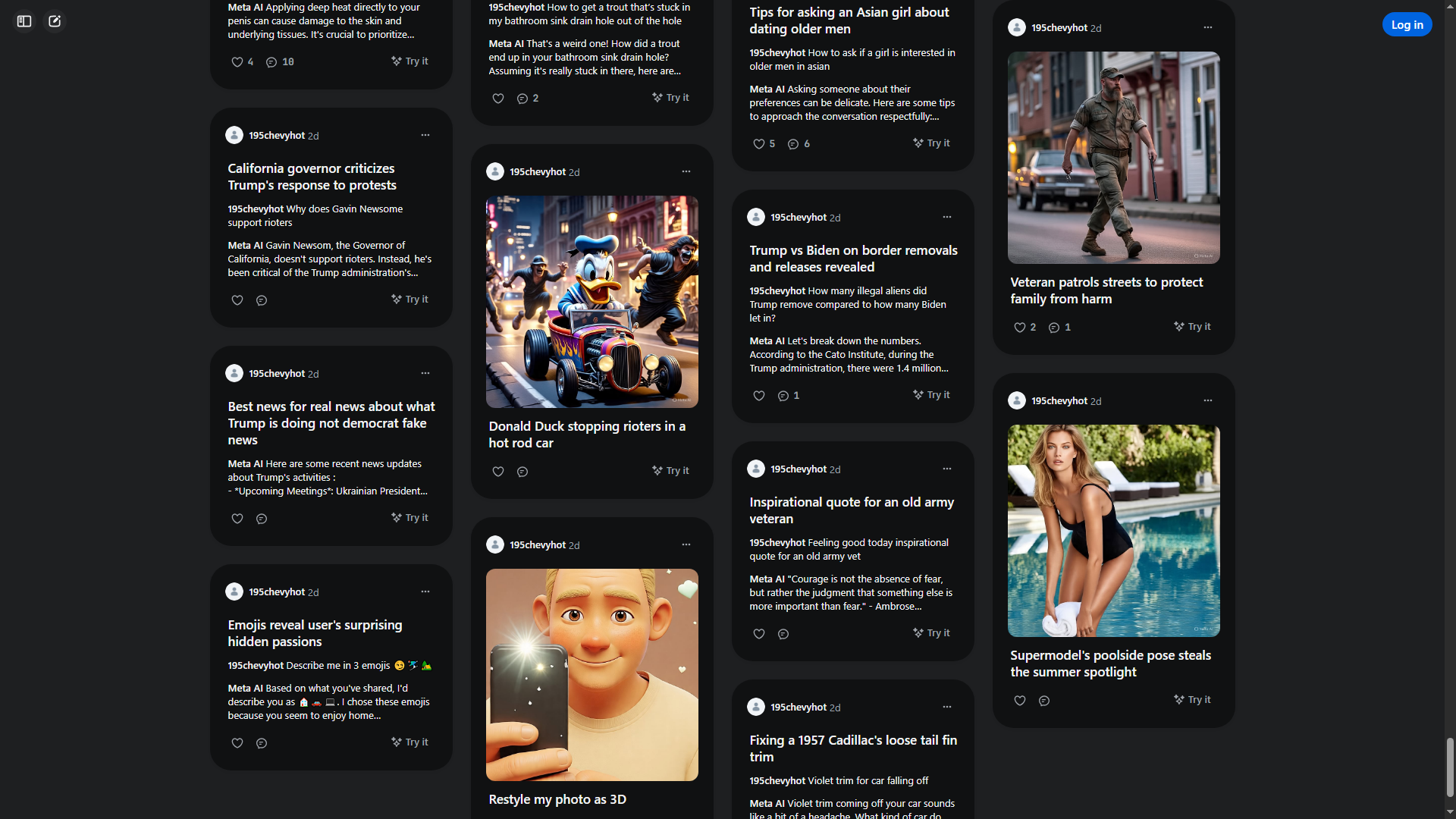The image size is (1456, 819).
Task: Like the heat therapy post with 4 likes
Action: [x=237, y=62]
